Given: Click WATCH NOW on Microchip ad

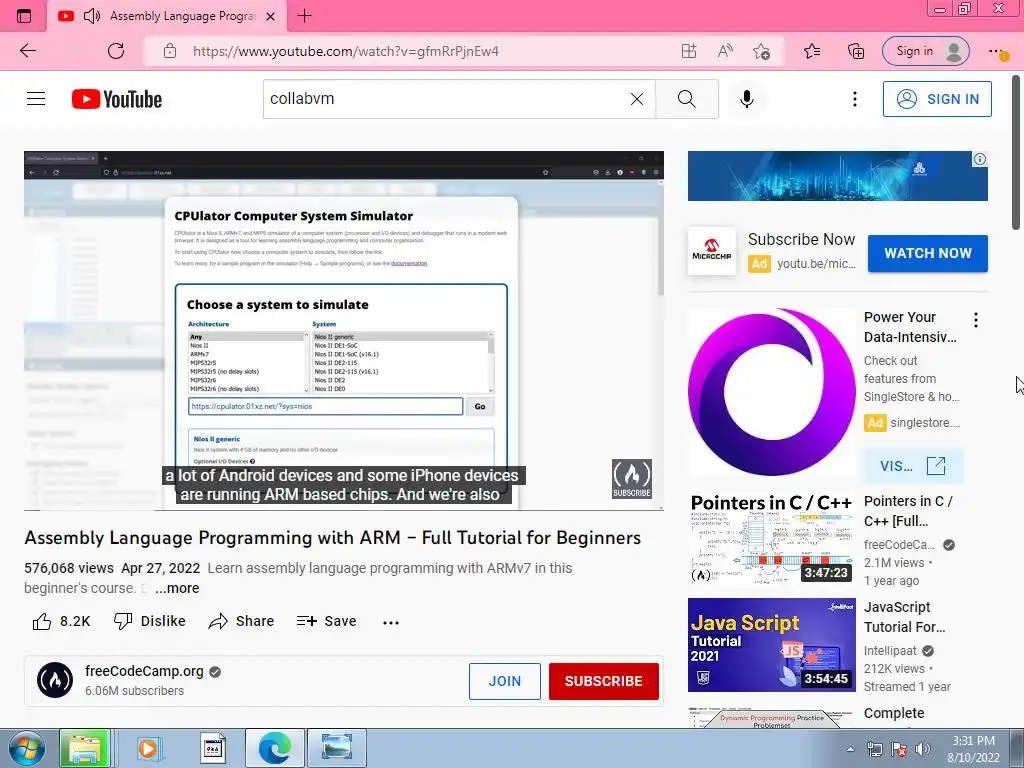Looking at the screenshot, I should 927,253.
